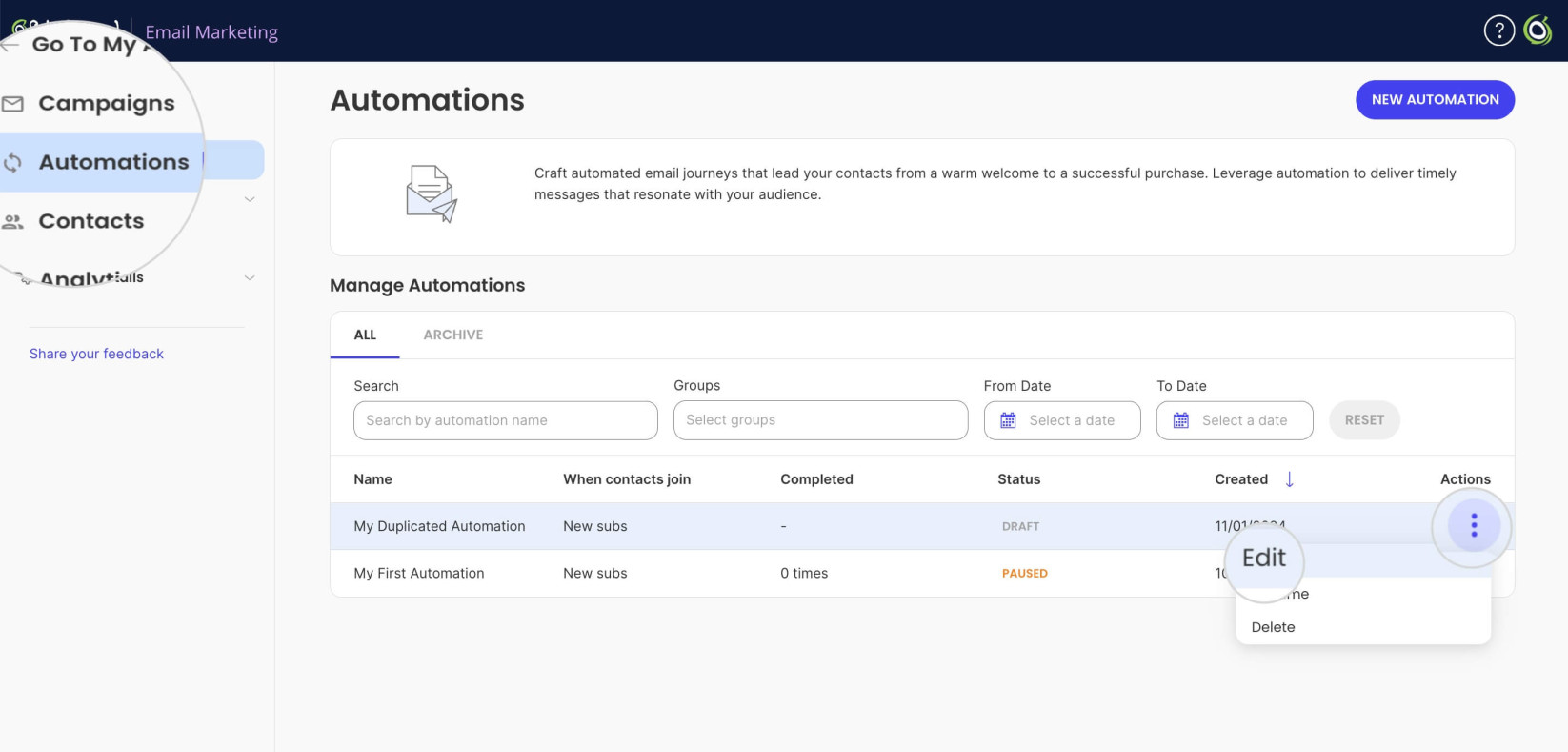Click the Status column header
The height and width of the screenshot is (752, 1568).
[x=1018, y=479]
